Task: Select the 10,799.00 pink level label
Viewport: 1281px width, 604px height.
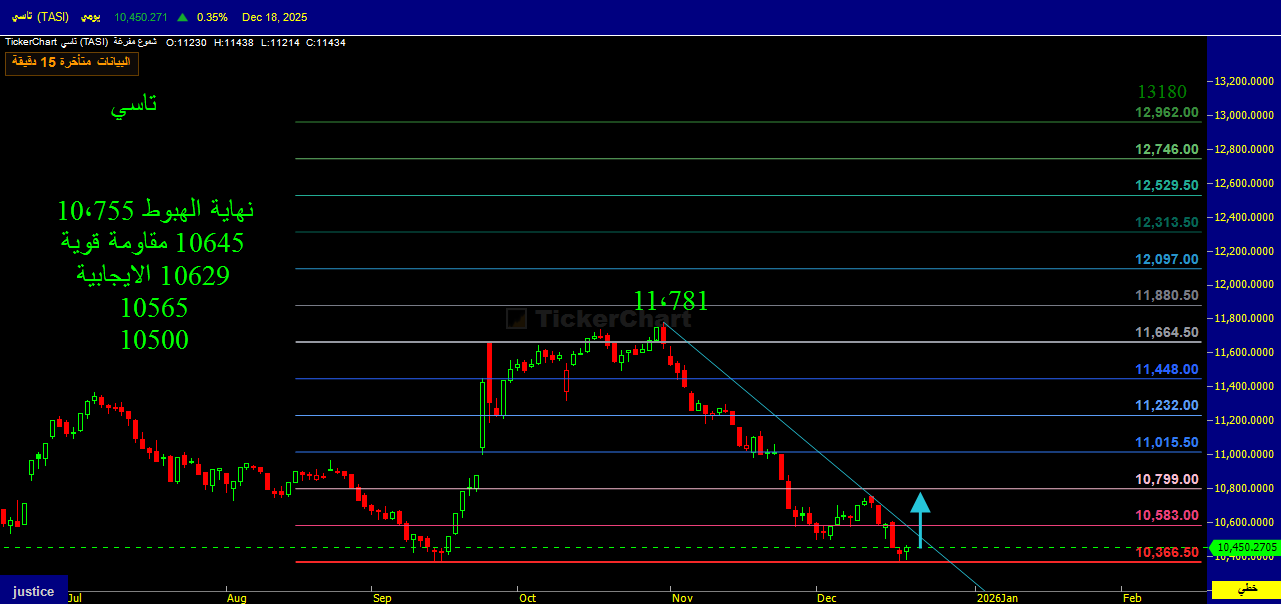Action: pos(1167,479)
